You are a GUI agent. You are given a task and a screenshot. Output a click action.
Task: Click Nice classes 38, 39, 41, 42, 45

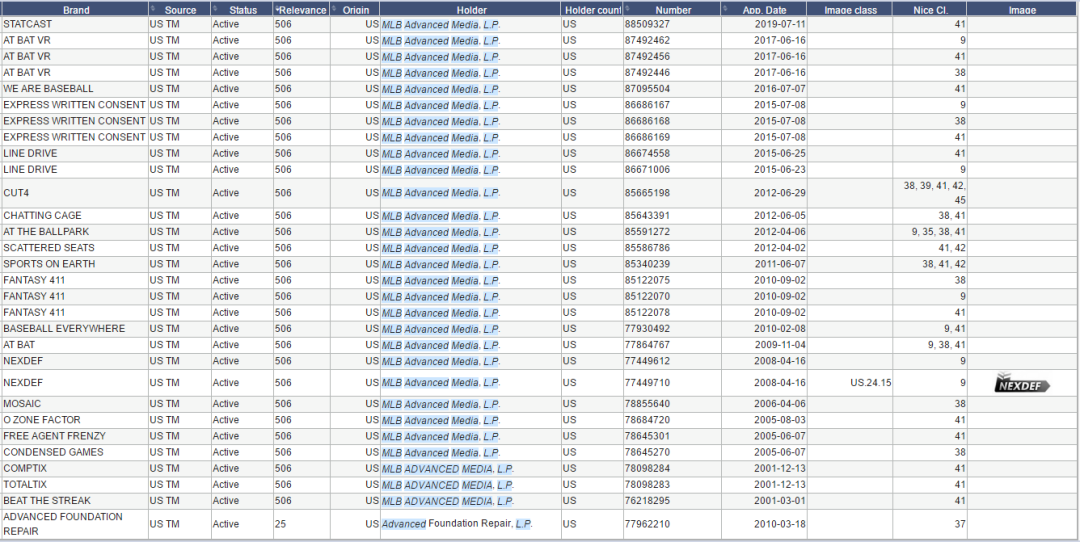pyautogui.click(x=934, y=193)
